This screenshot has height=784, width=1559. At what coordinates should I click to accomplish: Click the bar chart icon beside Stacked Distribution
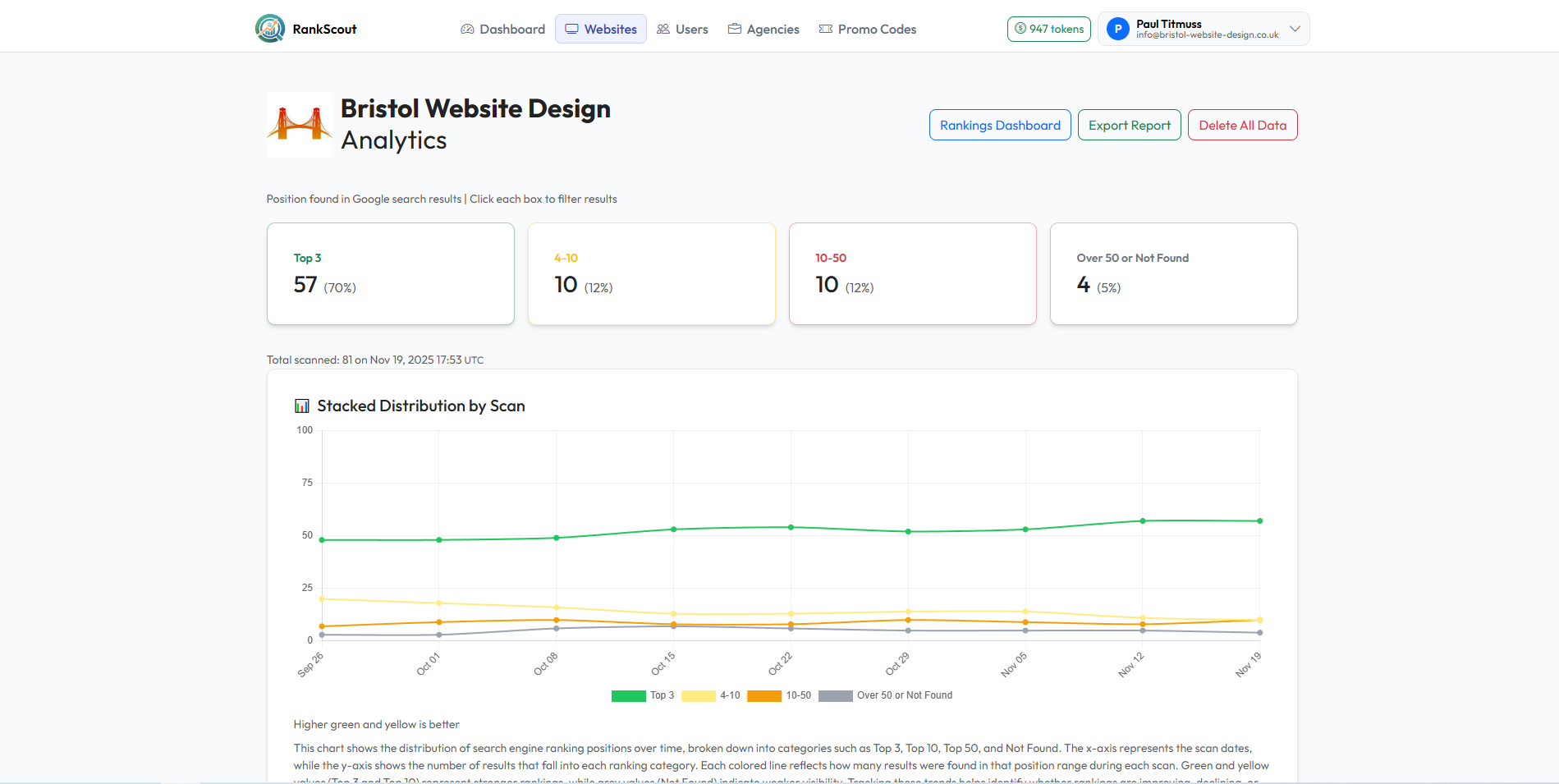(x=301, y=405)
